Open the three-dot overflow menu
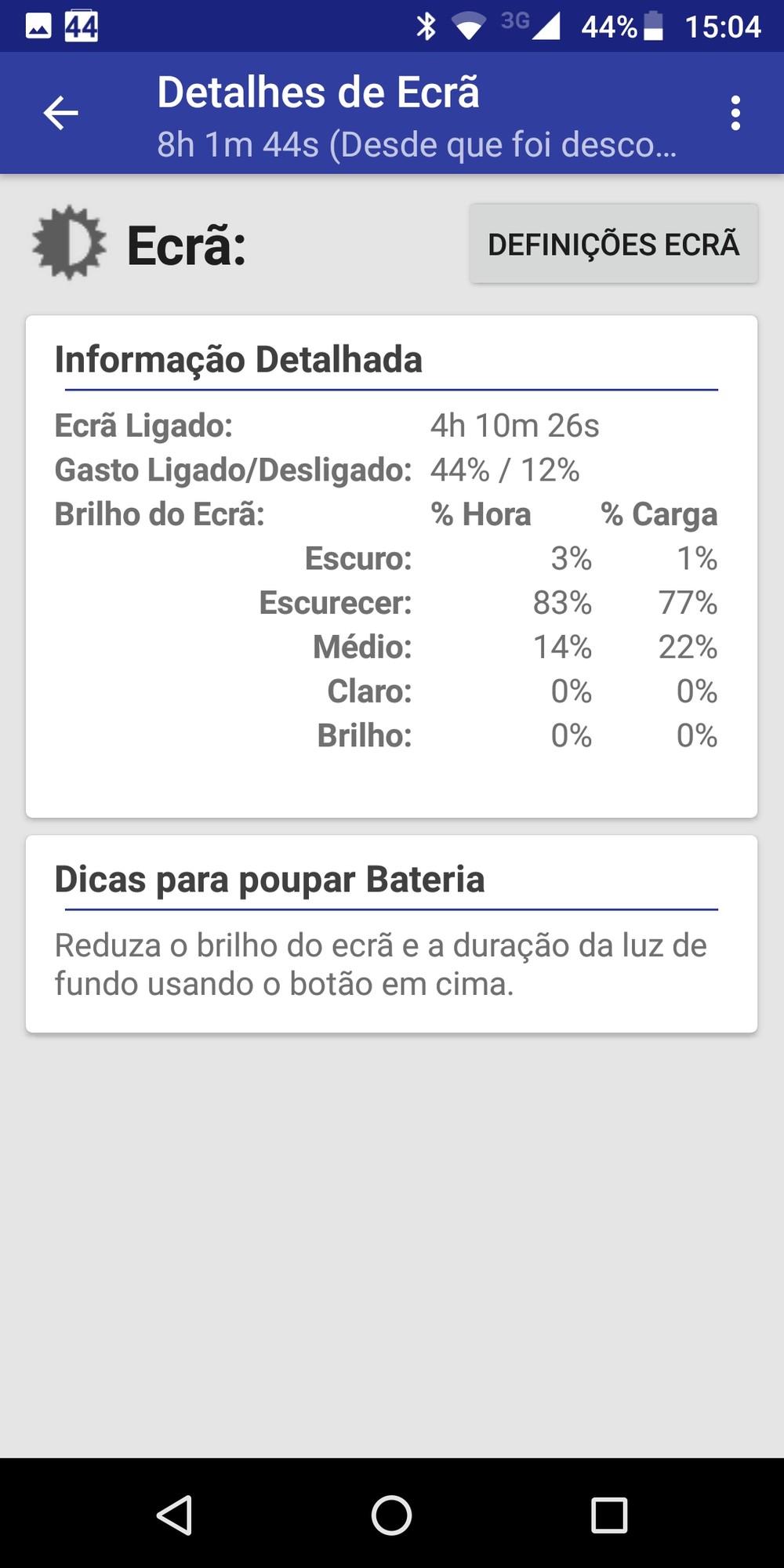Viewport: 784px width, 1568px height. click(735, 113)
